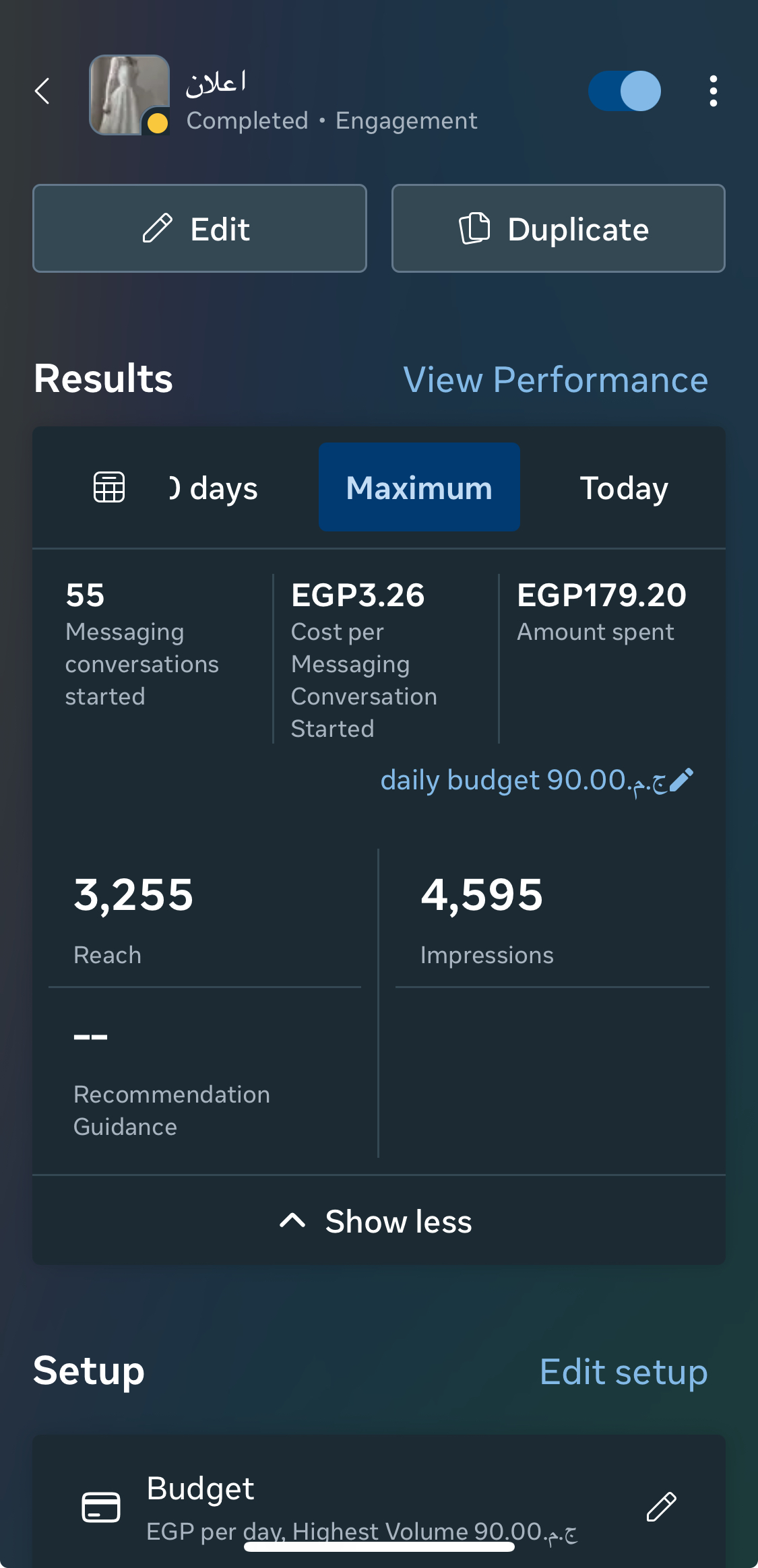Click the calendar date range icon
Image resolution: width=758 pixels, height=1568 pixels.
[109, 487]
